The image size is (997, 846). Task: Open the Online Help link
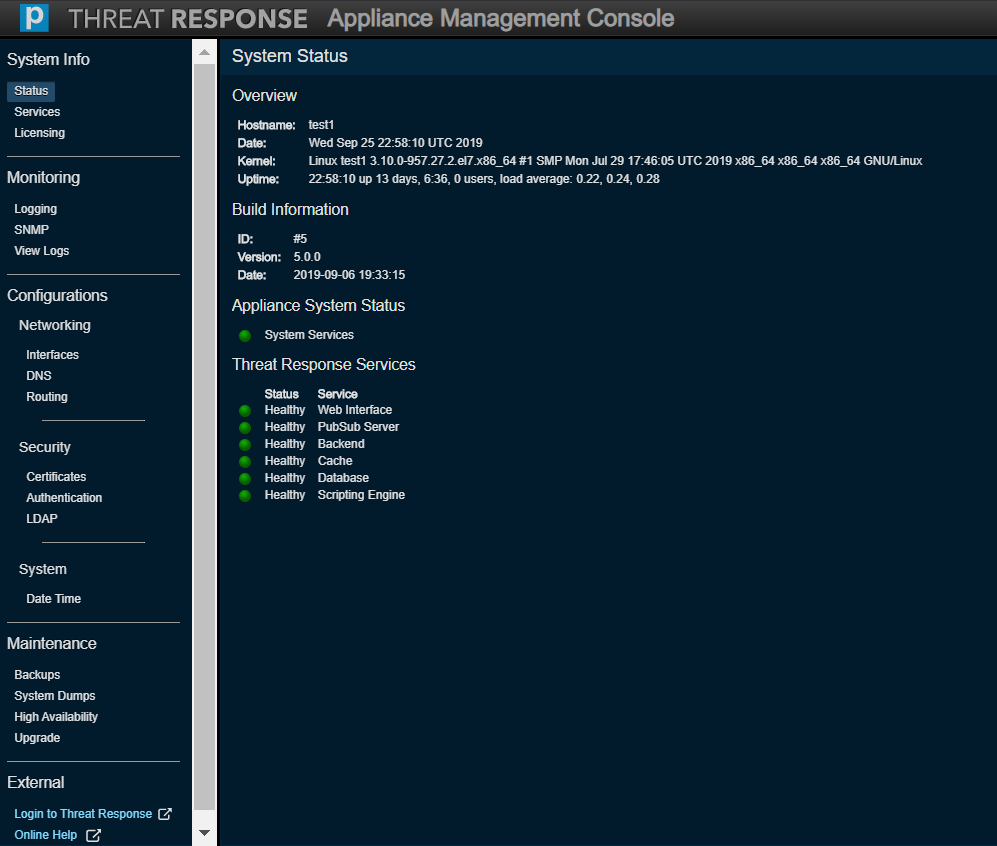(45, 835)
